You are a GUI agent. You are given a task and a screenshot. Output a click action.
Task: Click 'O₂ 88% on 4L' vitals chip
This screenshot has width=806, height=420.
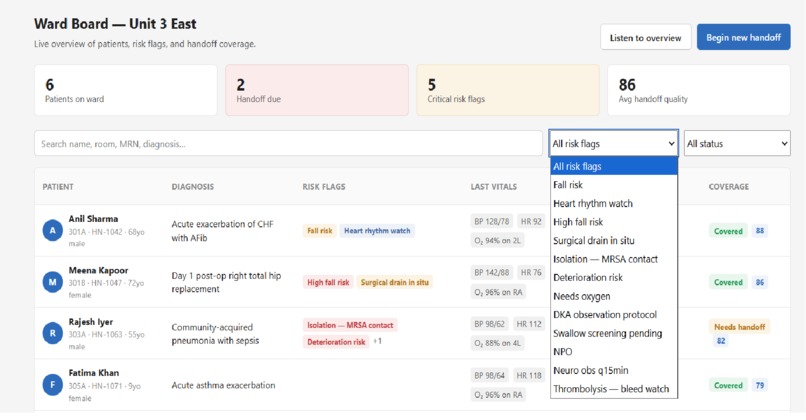pyautogui.click(x=497, y=343)
